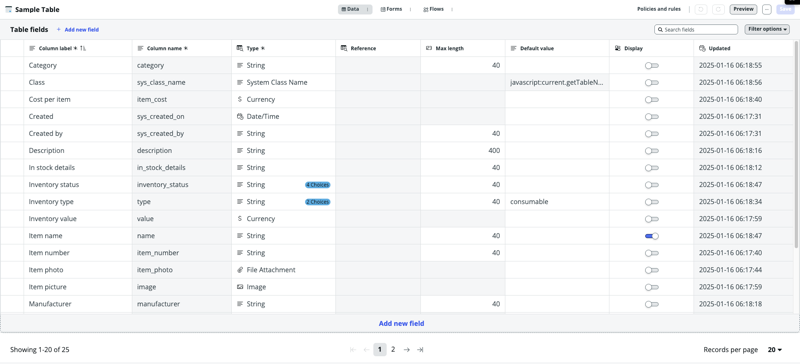Click the Updated column header icon
The width and height of the screenshot is (800, 364).
point(702,48)
